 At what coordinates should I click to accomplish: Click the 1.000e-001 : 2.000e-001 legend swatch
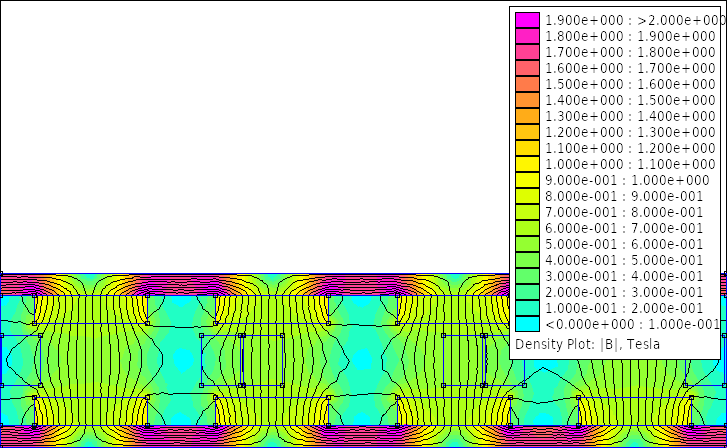[527, 308]
